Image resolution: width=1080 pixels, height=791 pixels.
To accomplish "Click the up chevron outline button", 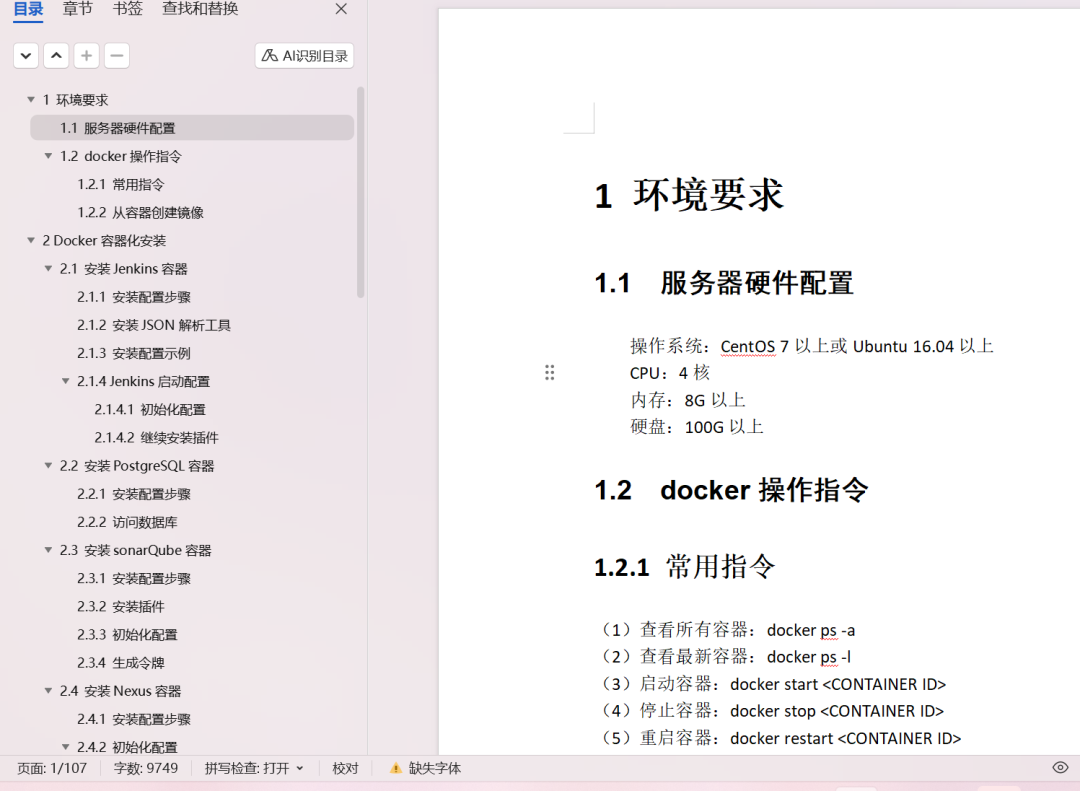I will (x=56, y=56).
